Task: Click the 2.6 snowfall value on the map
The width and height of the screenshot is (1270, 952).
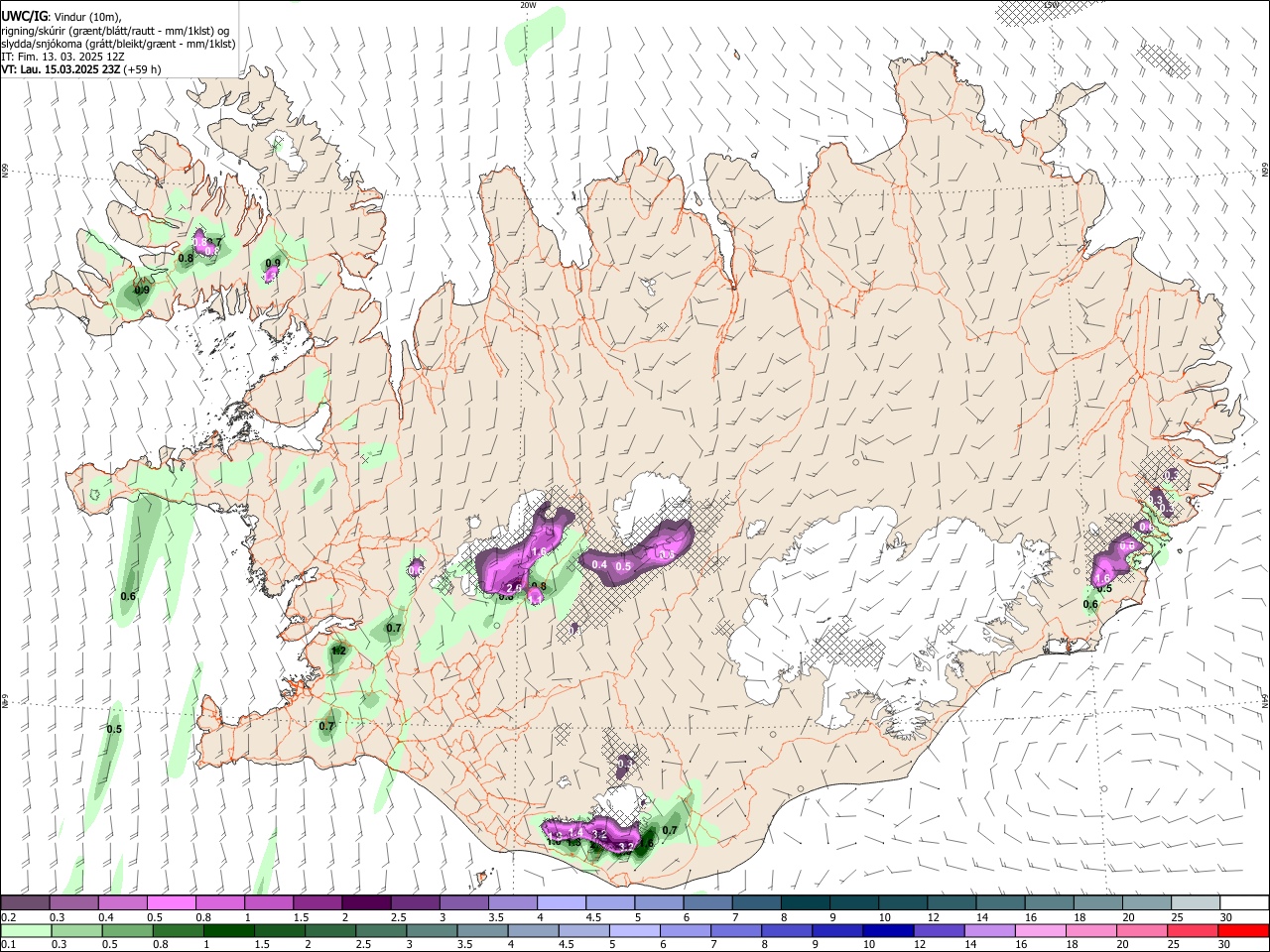Action: click(x=514, y=589)
